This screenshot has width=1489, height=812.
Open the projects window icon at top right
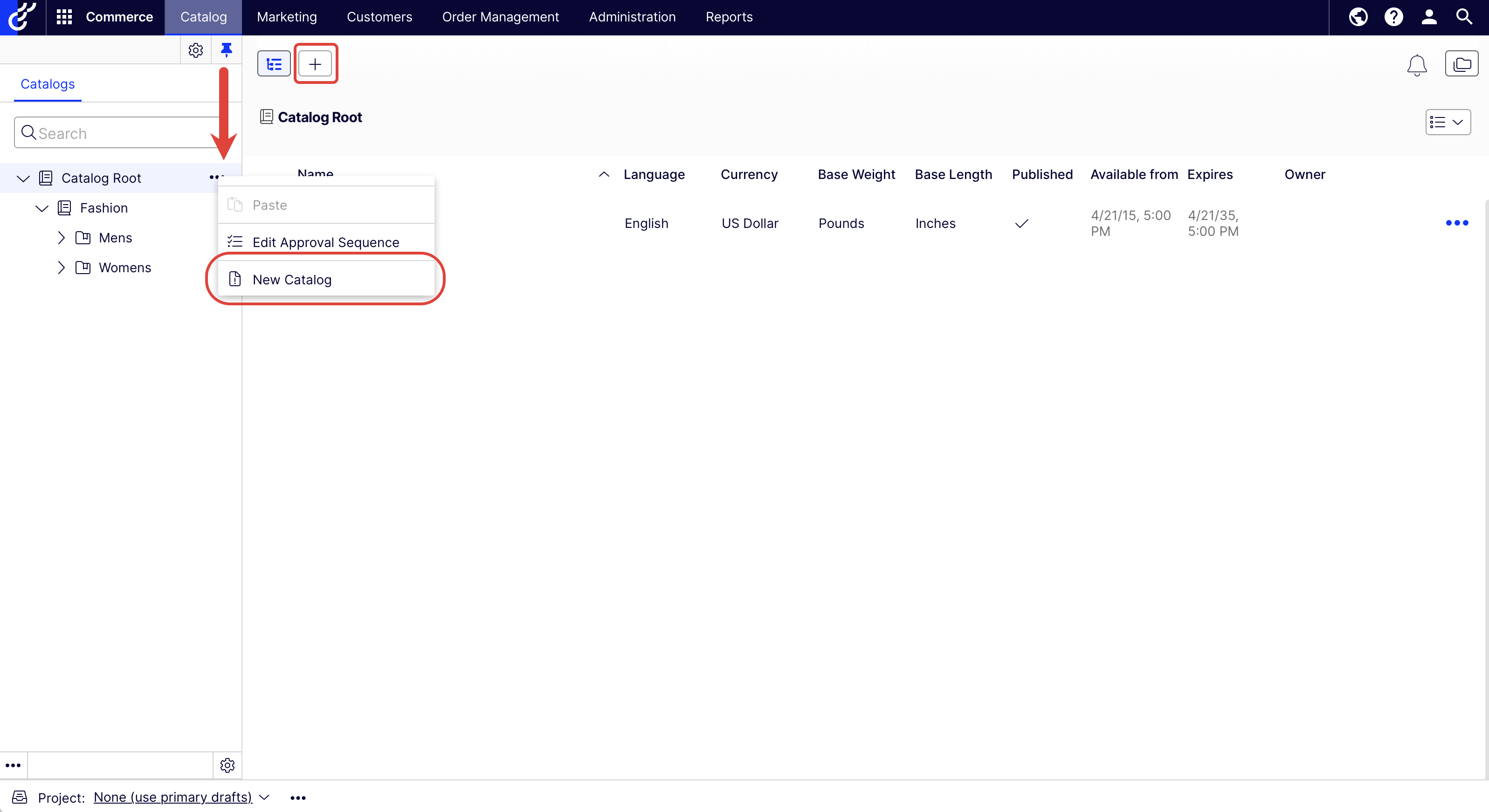pos(1461,63)
